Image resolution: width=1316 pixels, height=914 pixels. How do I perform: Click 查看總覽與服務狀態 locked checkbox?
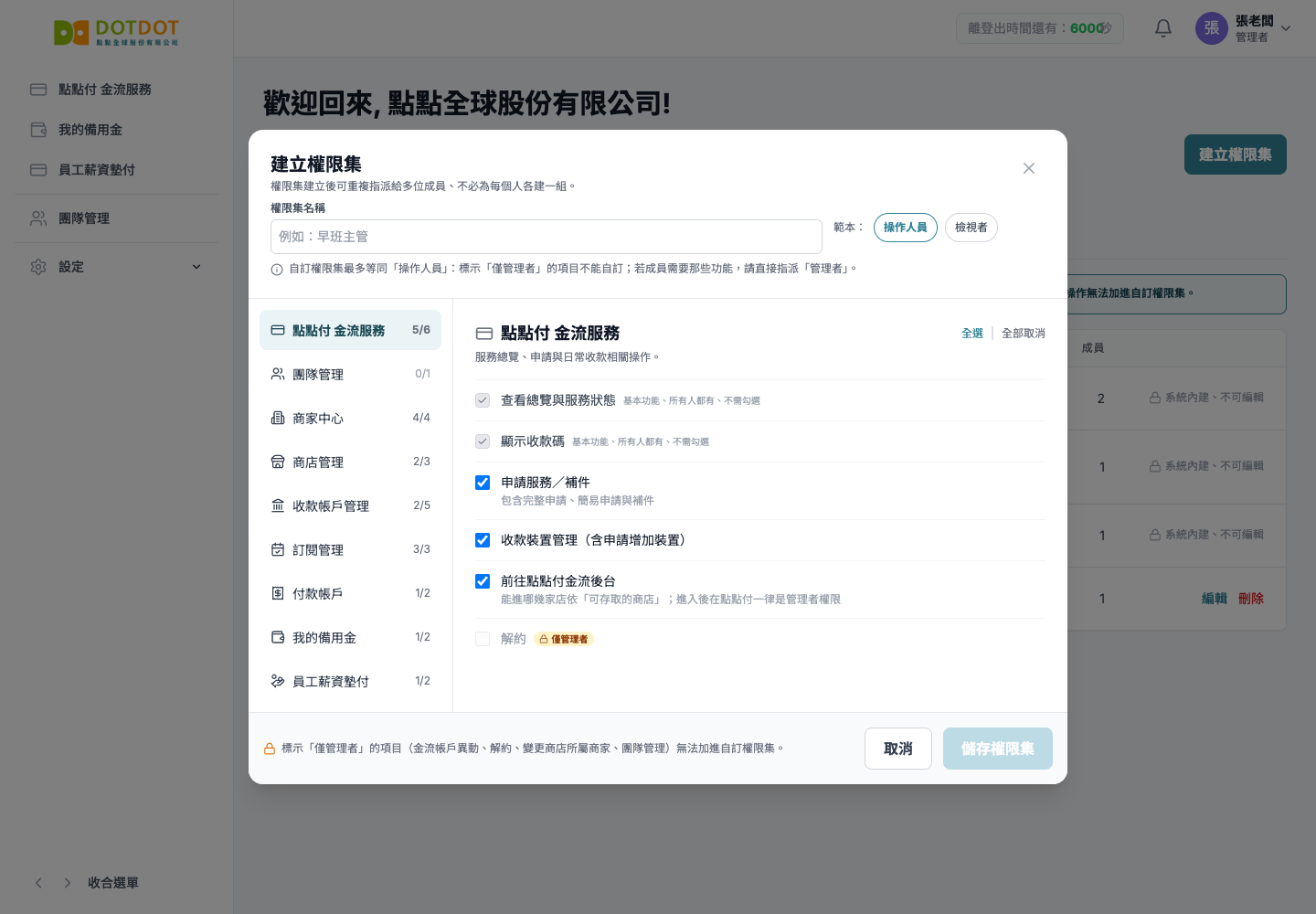(483, 400)
